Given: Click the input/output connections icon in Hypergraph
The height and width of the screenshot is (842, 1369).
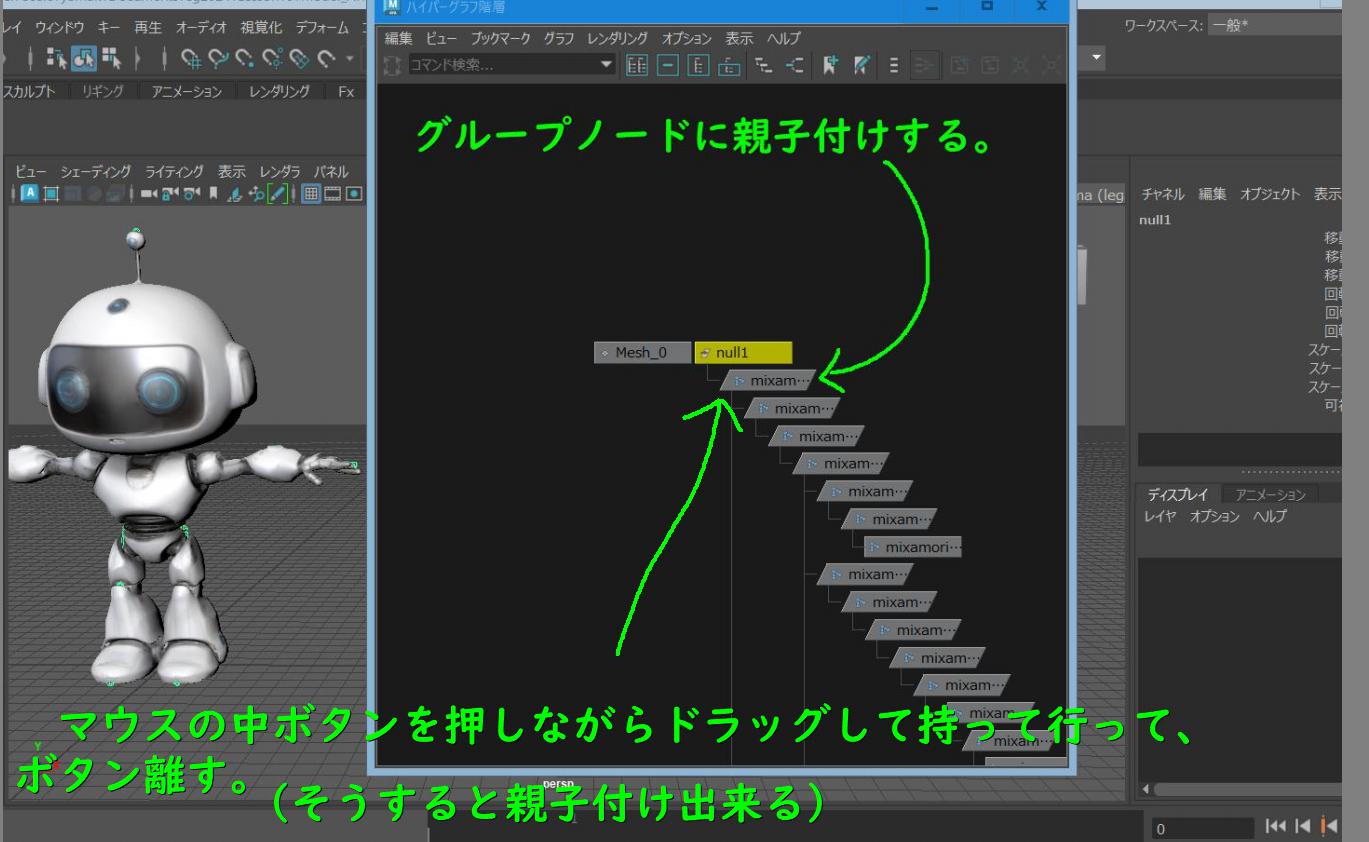Looking at the screenshot, I should coord(794,66).
